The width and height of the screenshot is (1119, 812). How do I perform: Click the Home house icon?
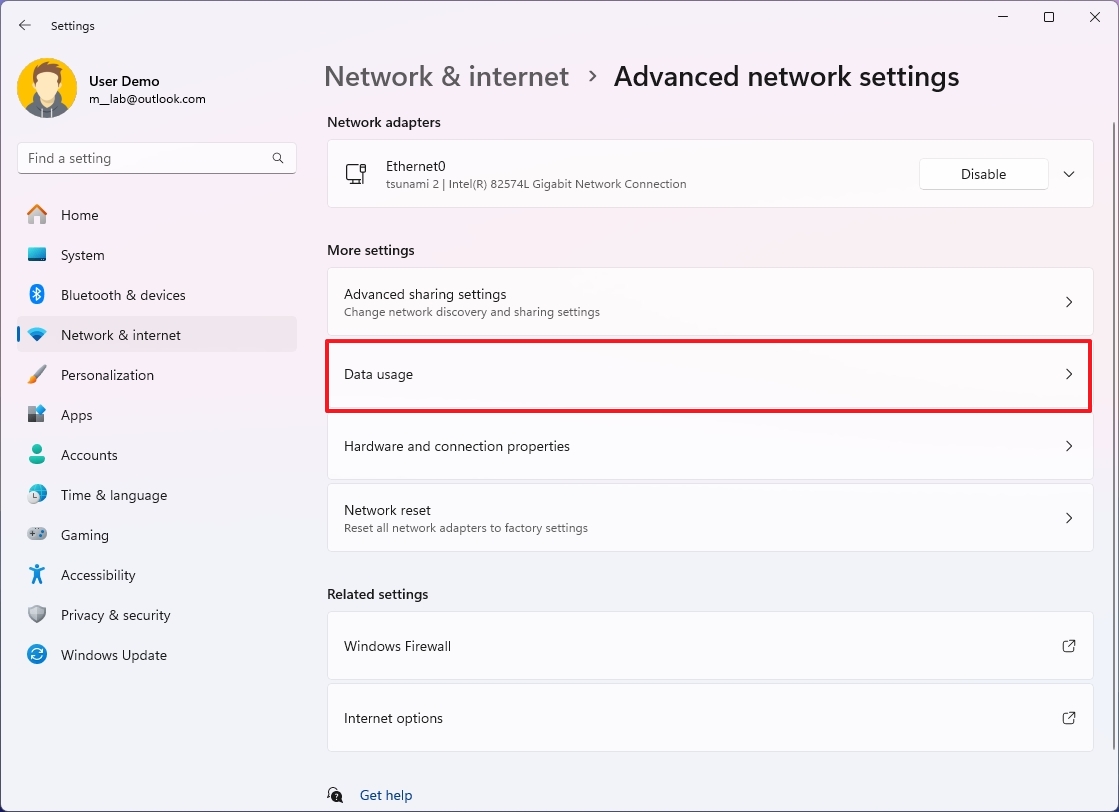tap(37, 215)
